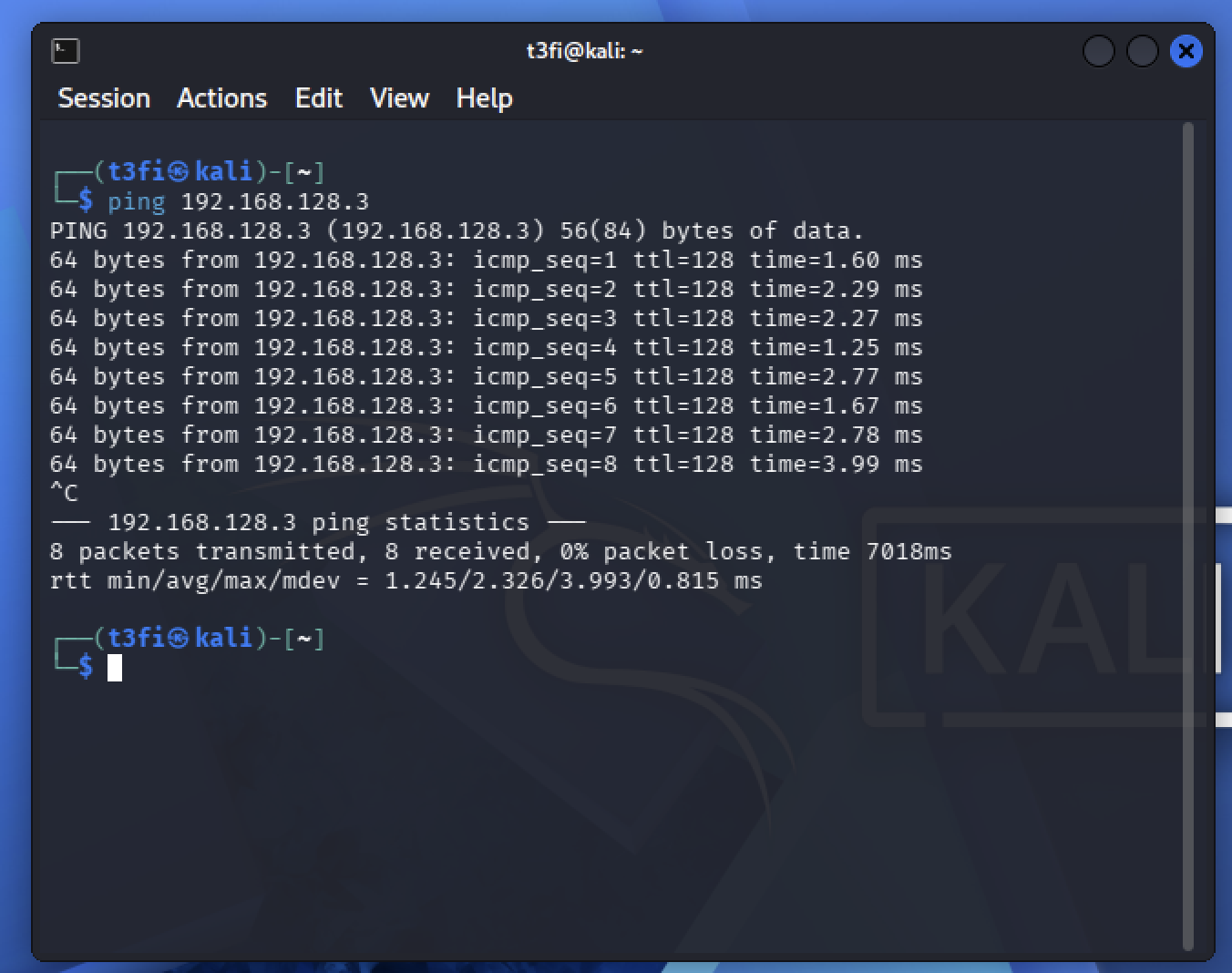Click the terminal icon in title bar
The width and height of the screenshot is (1232, 973).
click(66, 51)
